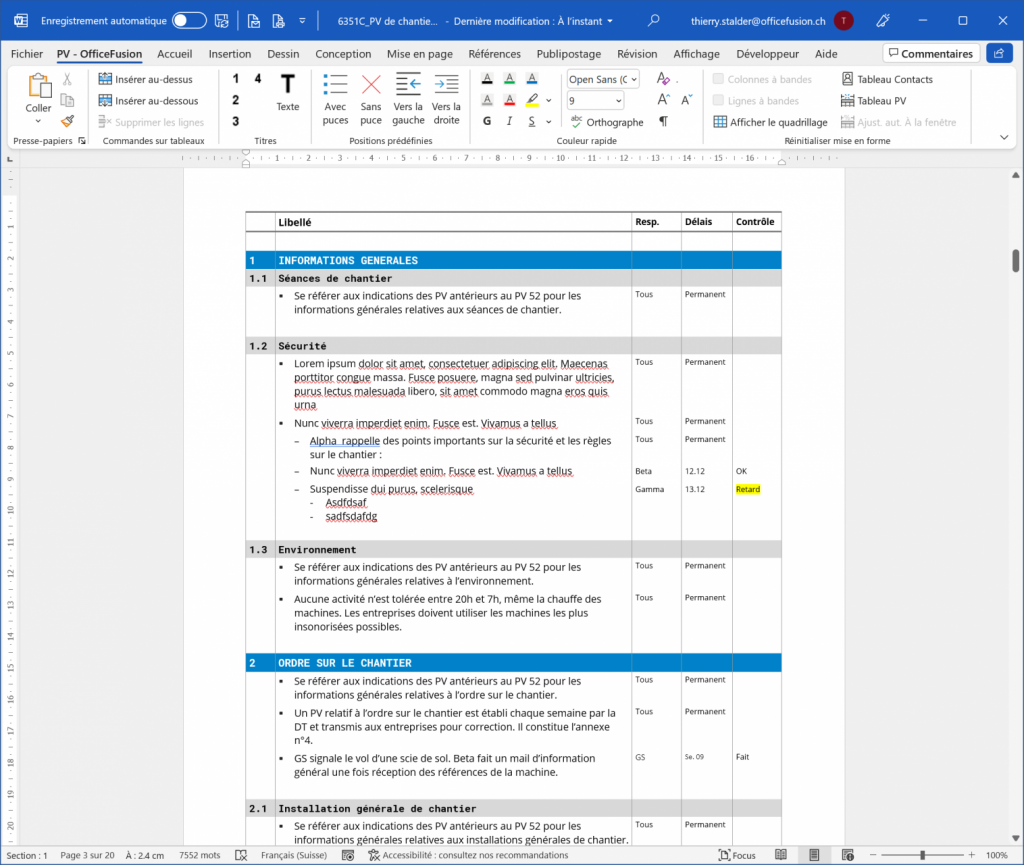Show paragraph marks pilcrow
Image resolution: width=1024 pixels, height=865 pixels.
[x=664, y=121]
